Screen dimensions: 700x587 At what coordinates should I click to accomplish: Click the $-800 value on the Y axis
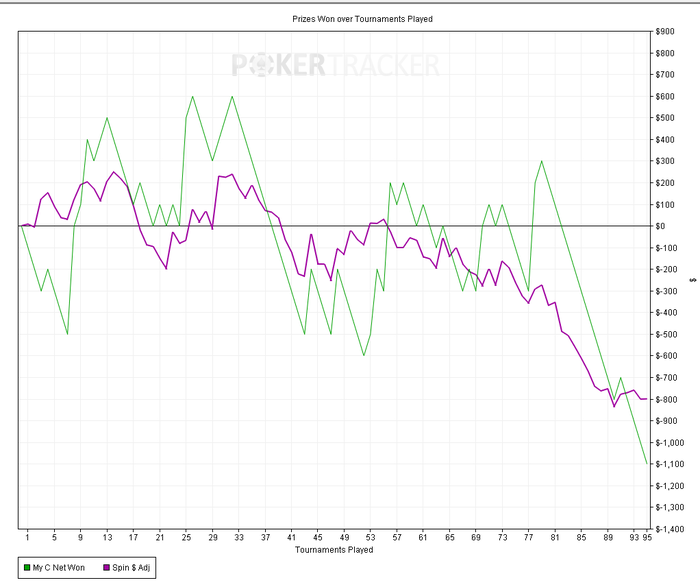coord(667,400)
